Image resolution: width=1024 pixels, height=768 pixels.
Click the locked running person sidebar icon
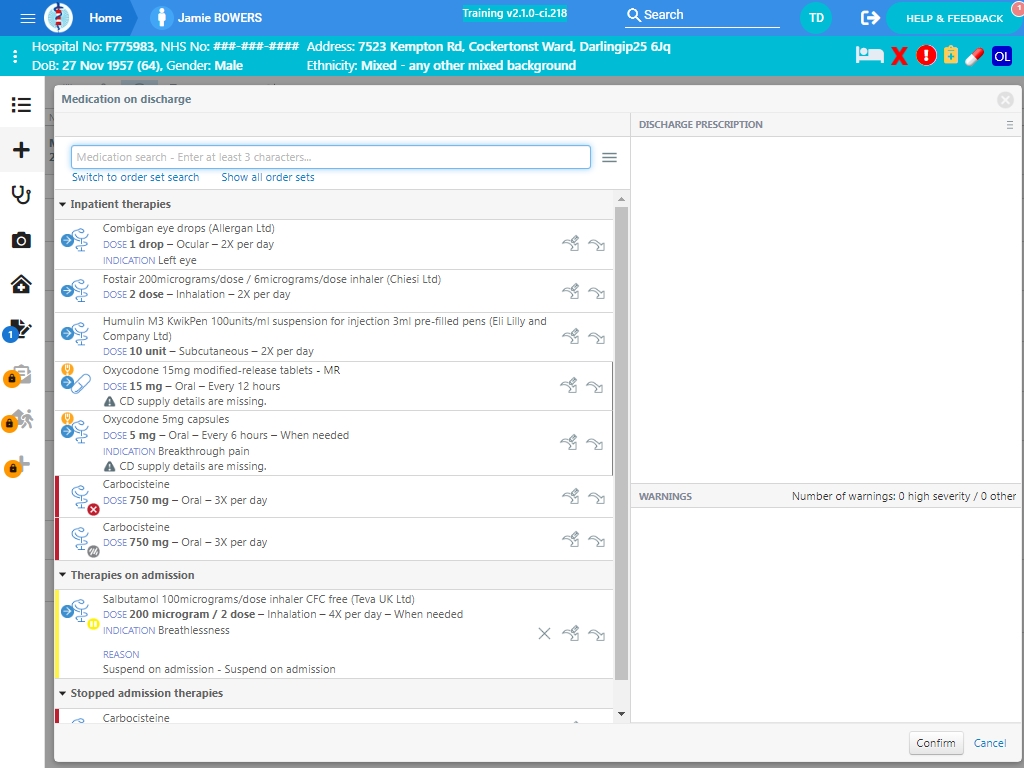(18, 420)
